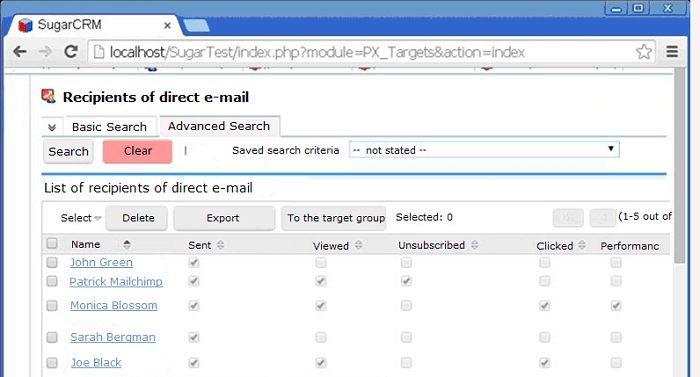Switch to the Advanced Search tab
The width and height of the screenshot is (700, 377).
pos(219,126)
